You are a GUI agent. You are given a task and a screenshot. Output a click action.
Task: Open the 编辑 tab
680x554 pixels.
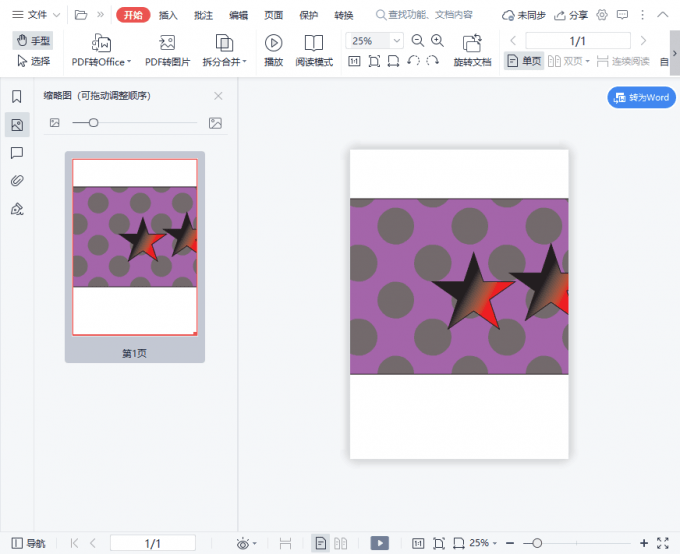[238, 16]
